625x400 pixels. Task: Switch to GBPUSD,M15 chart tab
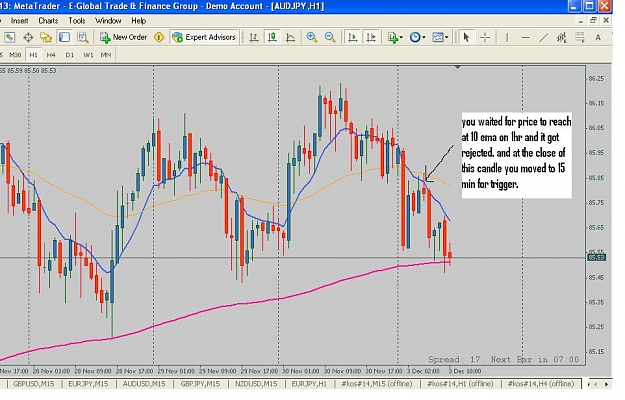(33, 384)
